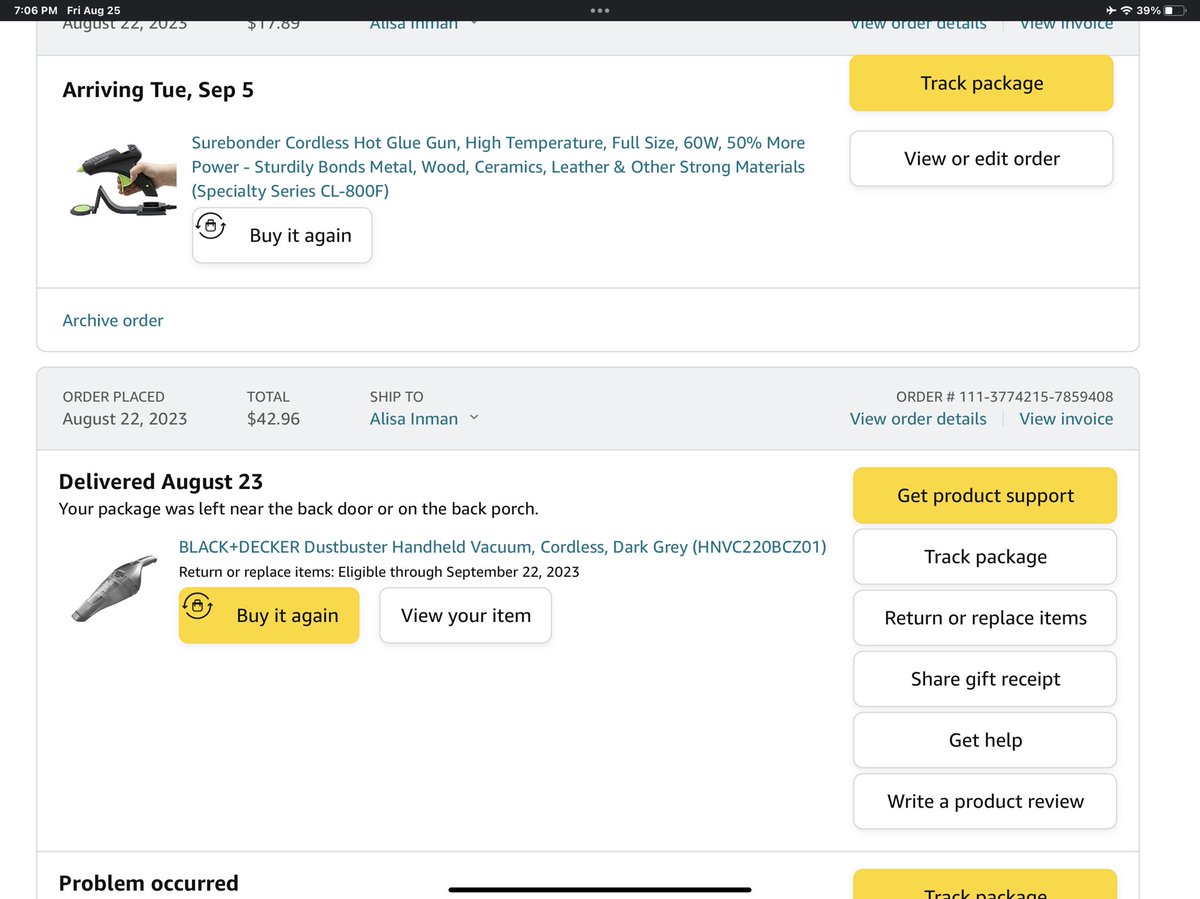Click the reorder icon on the yellow Buy it again button
Image resolution: width=1200 pixels, height=899 pixels.
point(197,606)
